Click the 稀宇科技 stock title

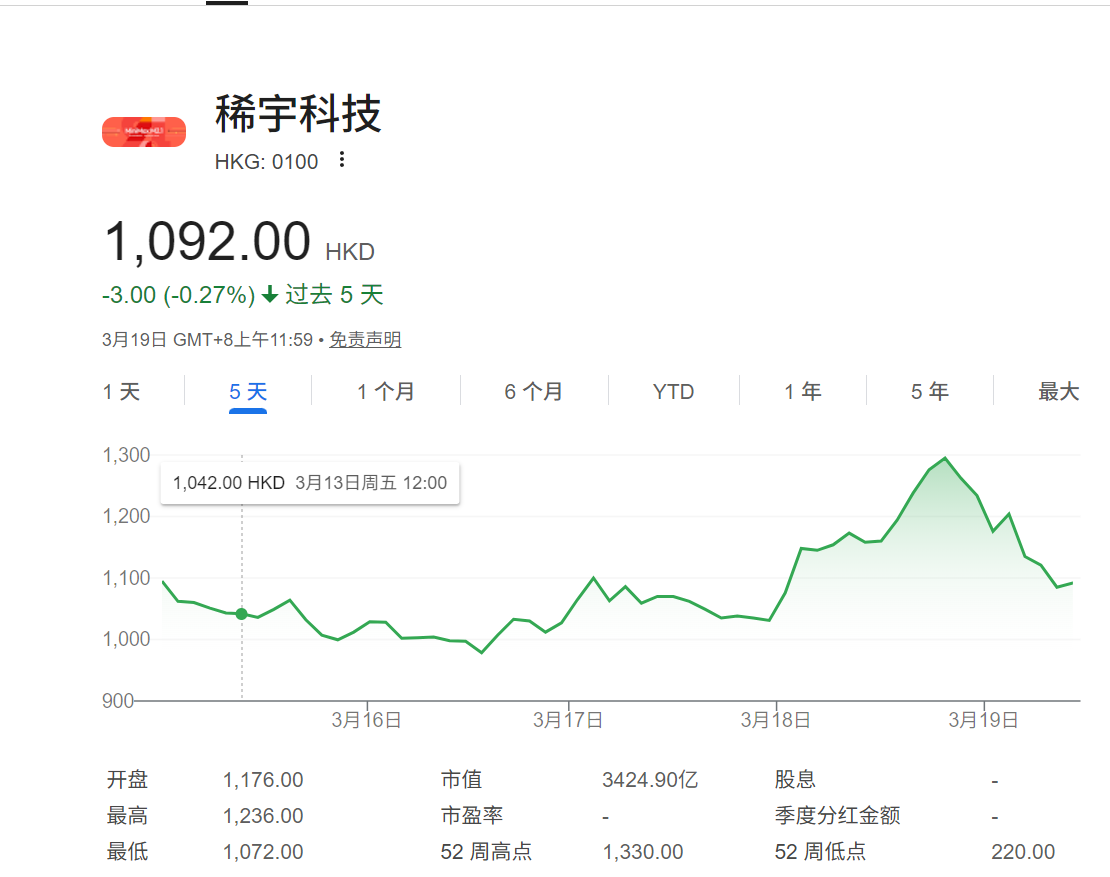coord(298,114)
